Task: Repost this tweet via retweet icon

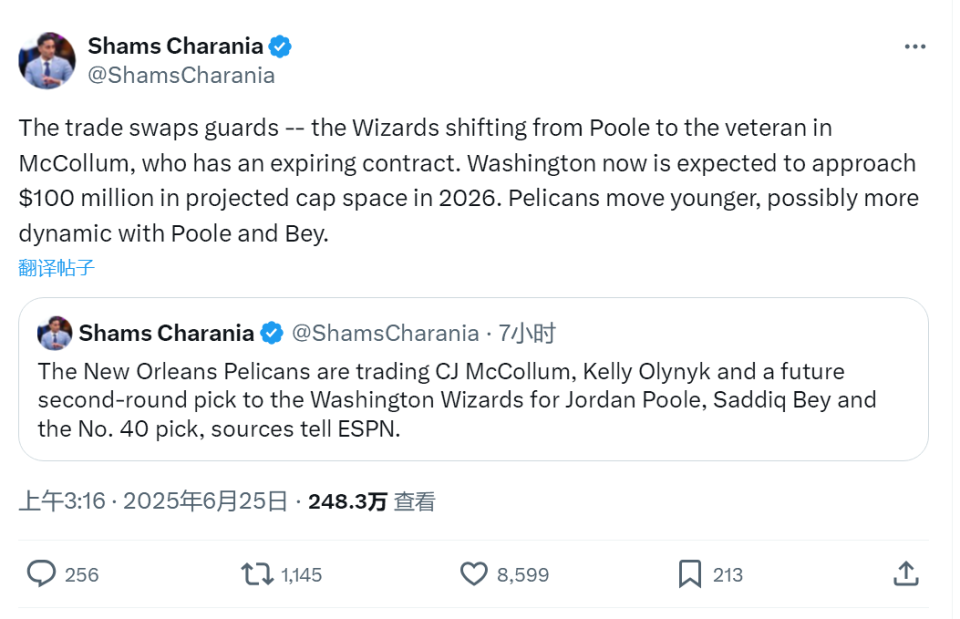Action: click(x=256, y=573)
